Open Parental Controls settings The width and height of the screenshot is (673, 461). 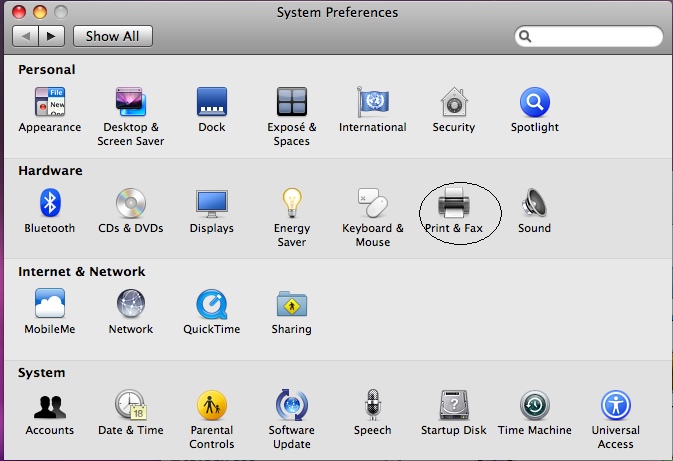211,406
